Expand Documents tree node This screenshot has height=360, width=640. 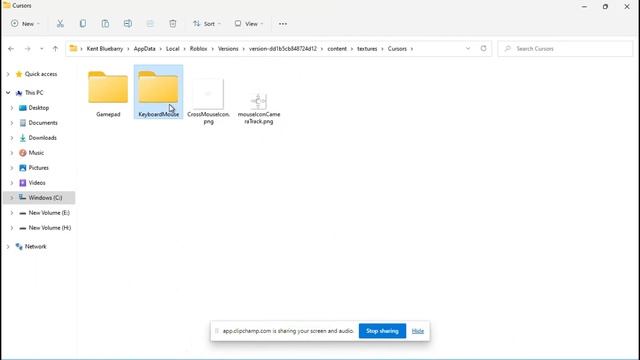coord(12,123)
